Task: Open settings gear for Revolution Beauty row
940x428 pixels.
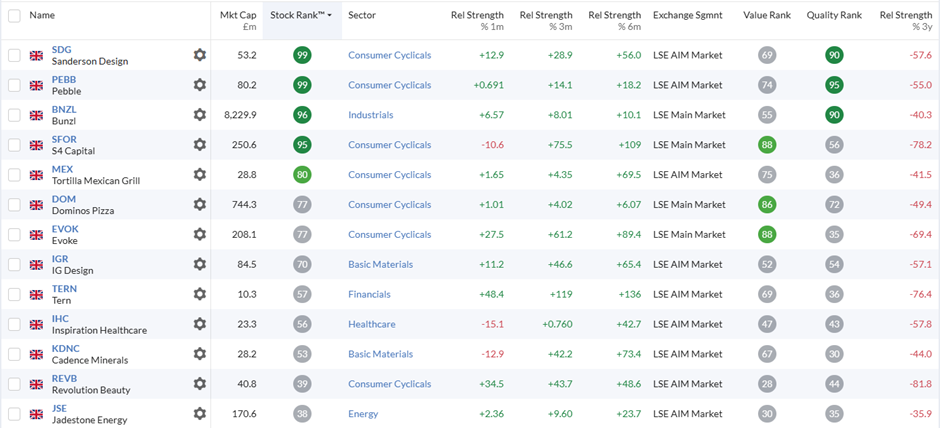Action: click(x=200, y=384)
